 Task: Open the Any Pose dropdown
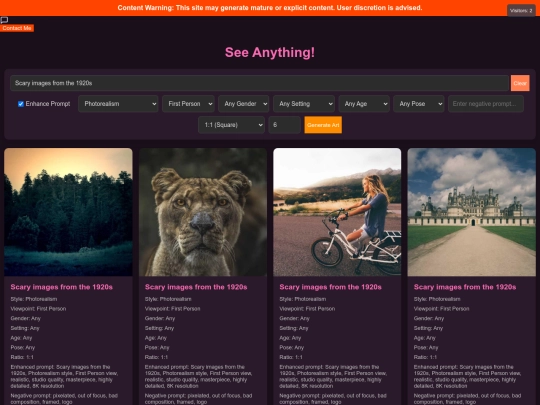tap(419, 104)
